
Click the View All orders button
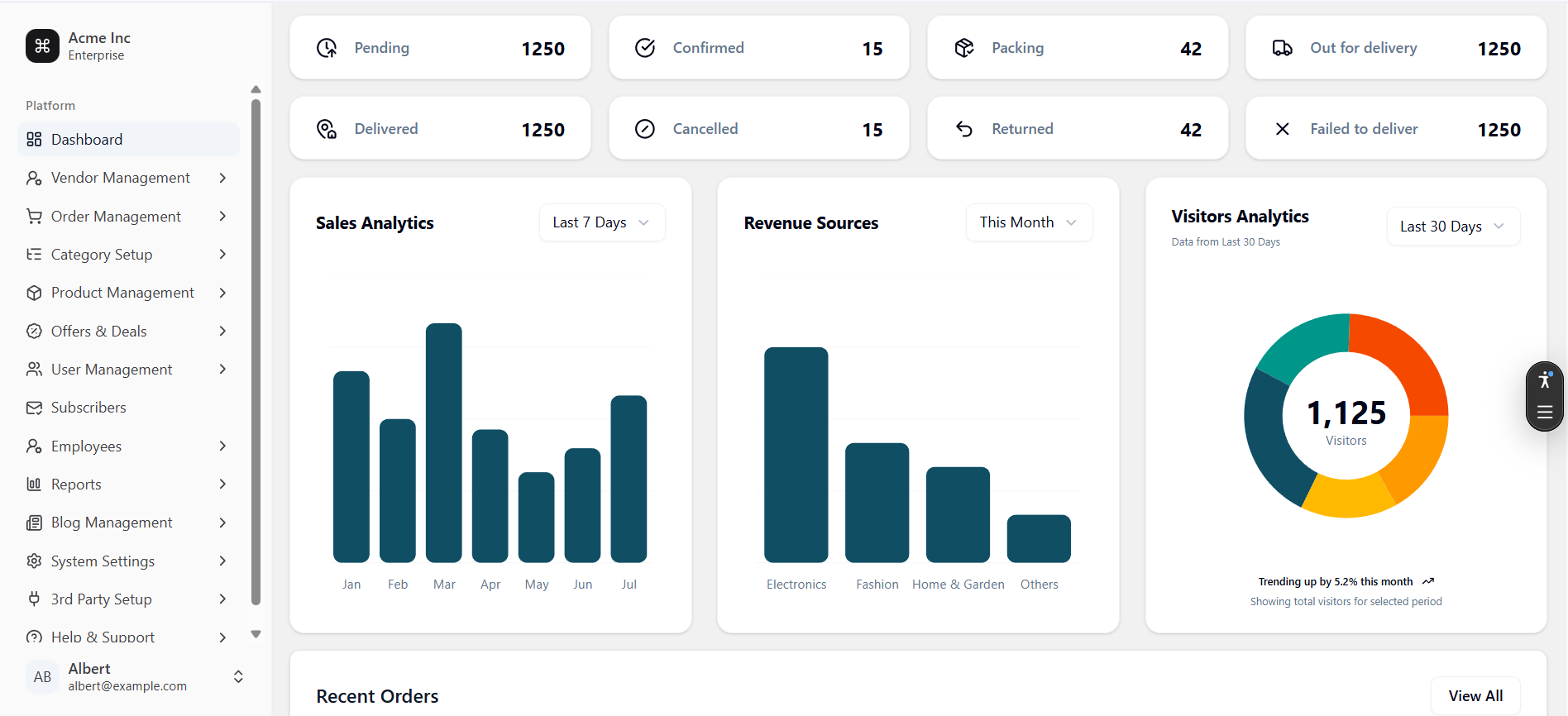pos(1475,696)
